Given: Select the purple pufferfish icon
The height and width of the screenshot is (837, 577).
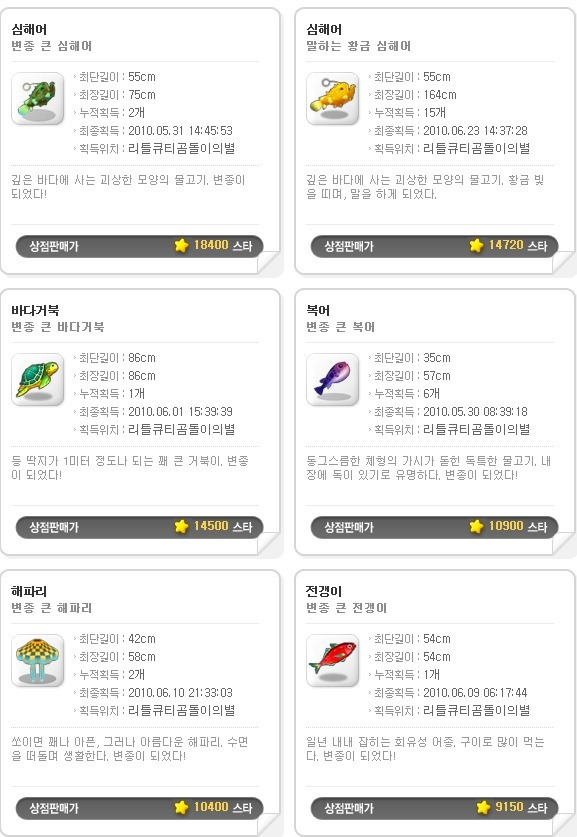Looking at the screenshot, I should pyautogui.click(x=333, y=380).
